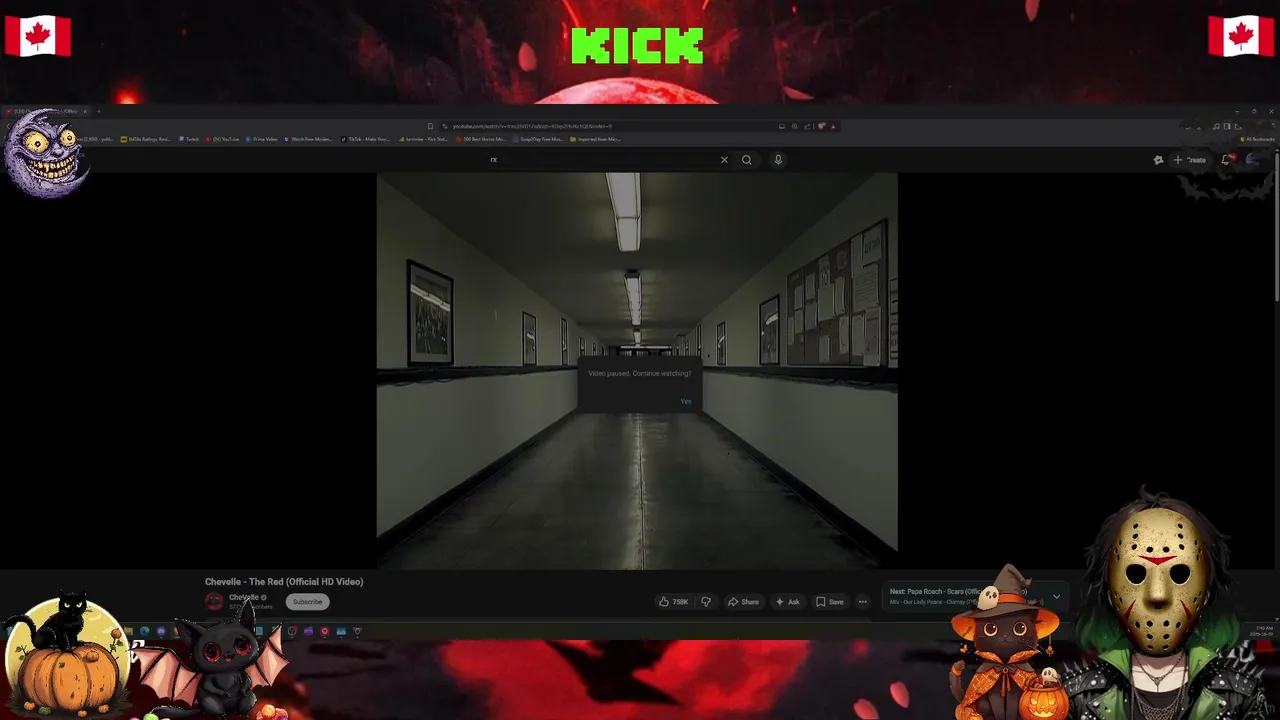This screenshot has width=1280, height=720.
Task: Open the Chevelle channel name link
Action: 244,597
